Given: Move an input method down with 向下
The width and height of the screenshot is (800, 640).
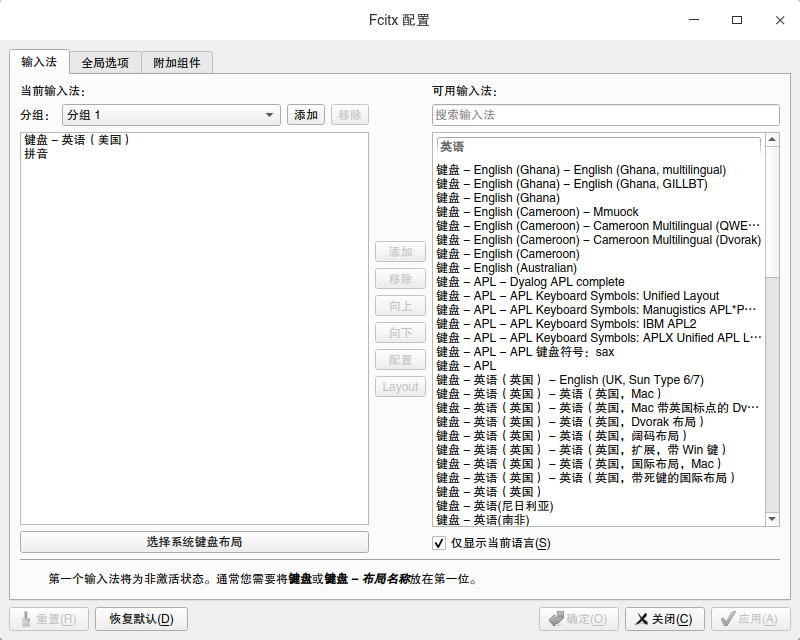Looking at the screenshot, I should pos(400,332).
